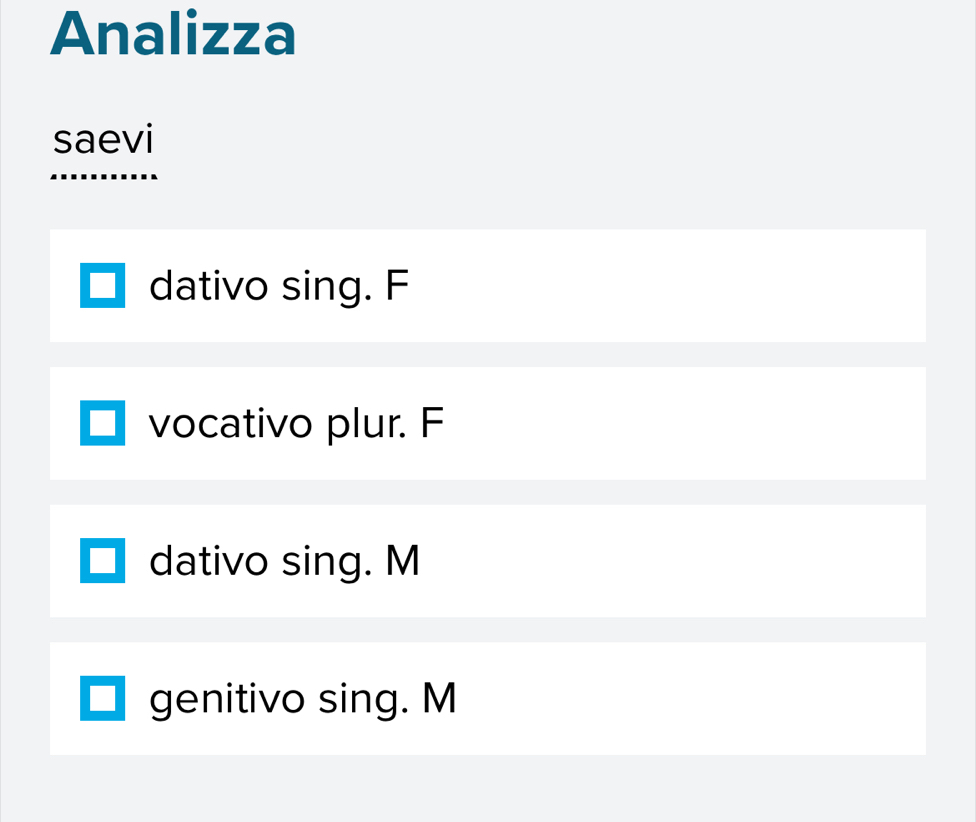Enable the "dativo sing. M" checkbox

coord(103,561)
